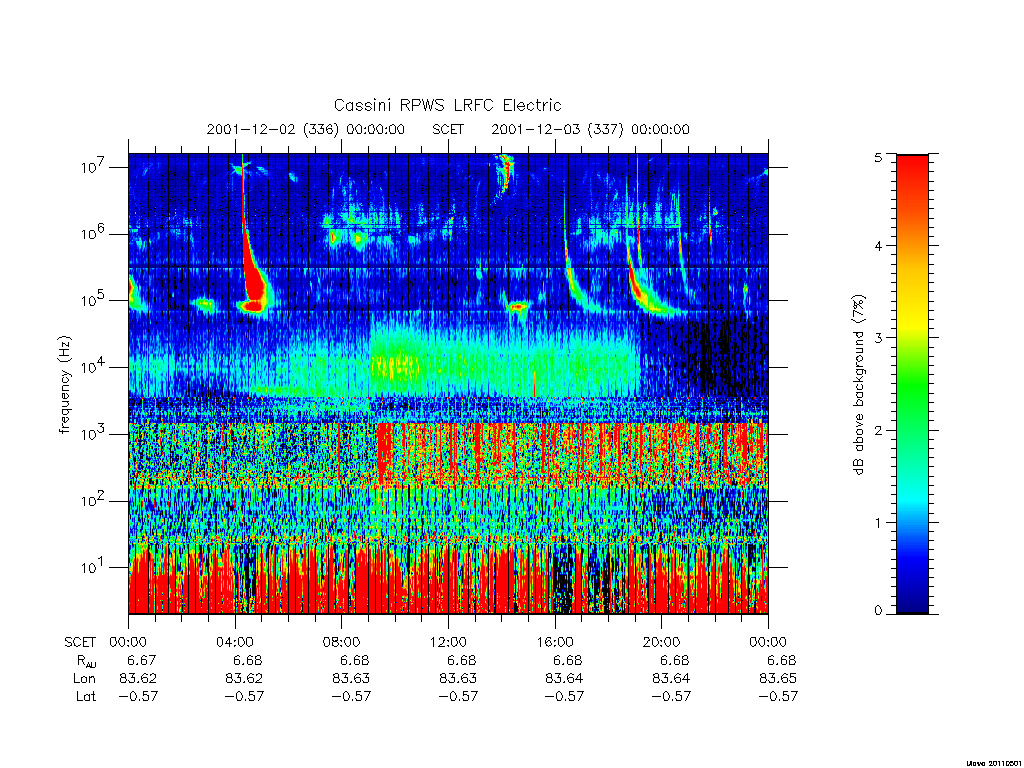
Task: Click the colorbar tick label '1'
Action: coord(878,522)
